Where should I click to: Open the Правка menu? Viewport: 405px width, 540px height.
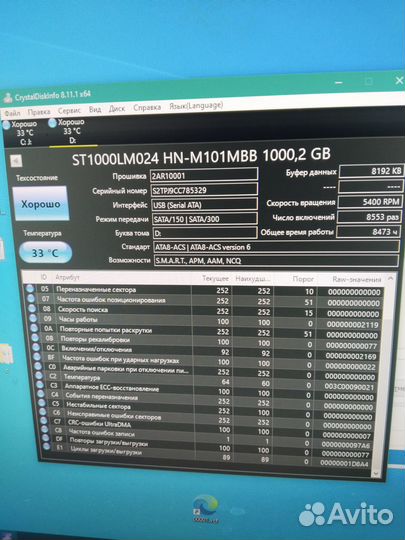point(39,112)
